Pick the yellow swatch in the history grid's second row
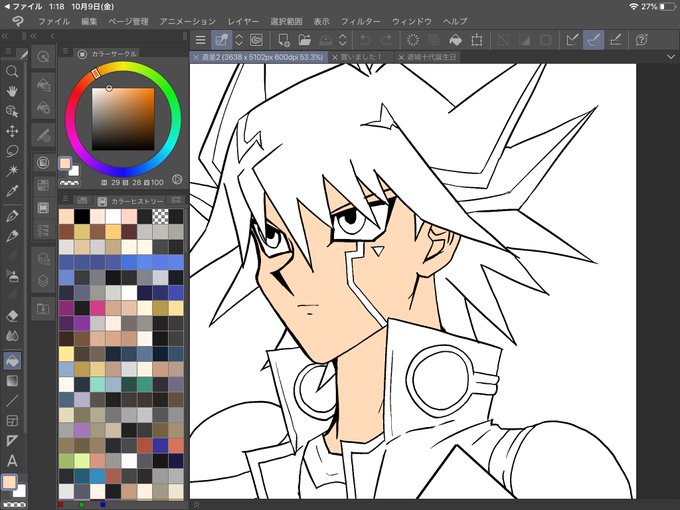Screen dimensions: 680x510 click(x=113, y=232)
